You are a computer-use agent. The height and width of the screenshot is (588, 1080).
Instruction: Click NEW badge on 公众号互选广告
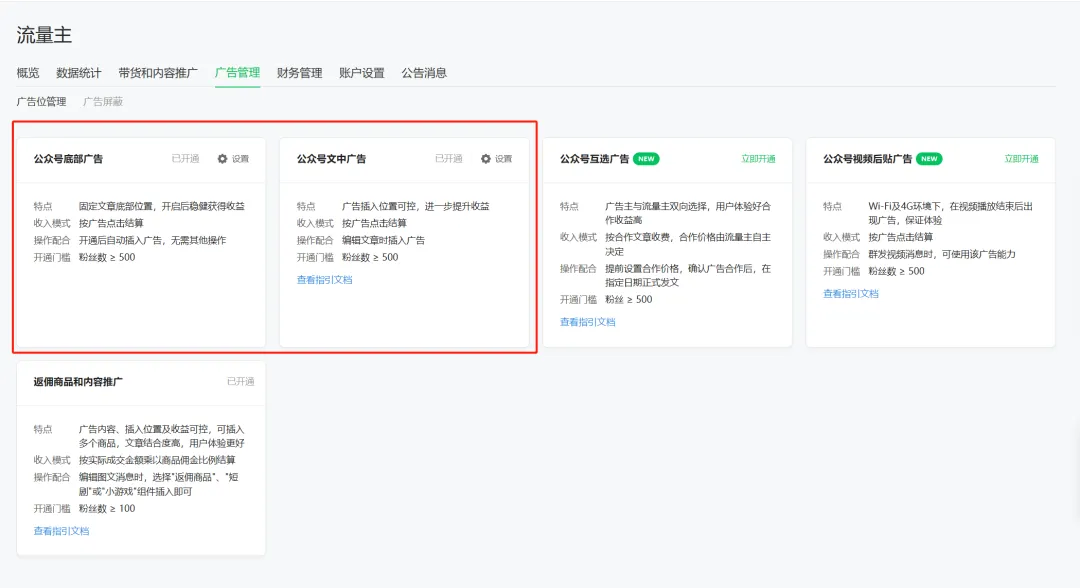(646, 159)
